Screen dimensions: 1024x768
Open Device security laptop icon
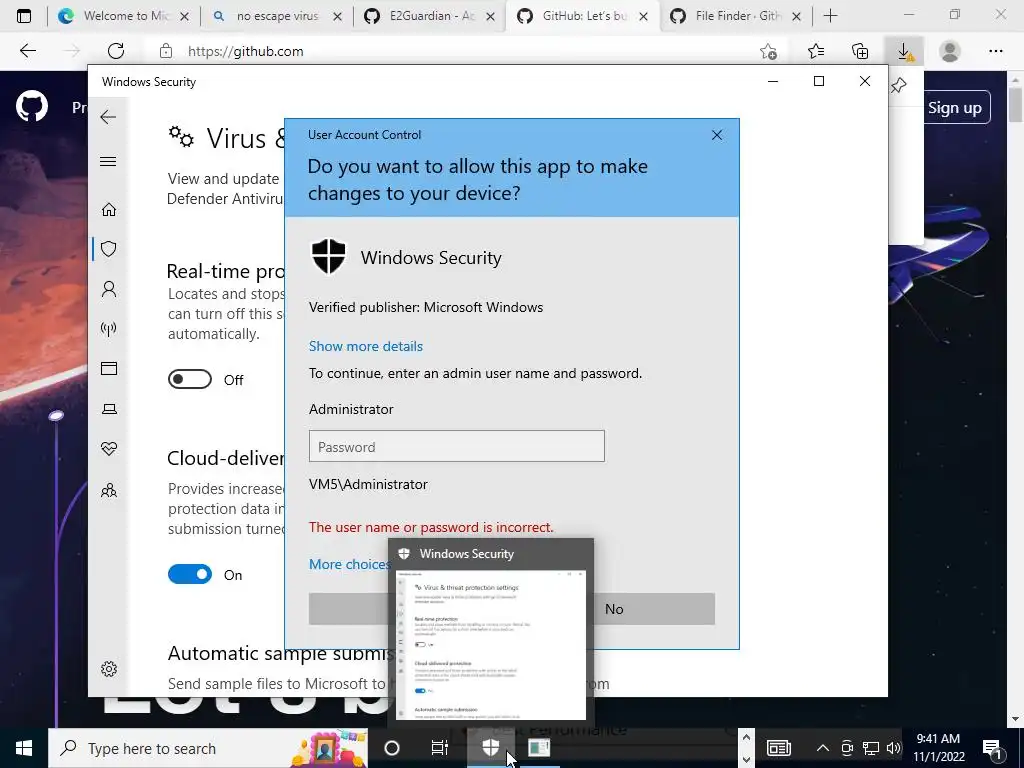pyautogui.click(x=109, y=409)
